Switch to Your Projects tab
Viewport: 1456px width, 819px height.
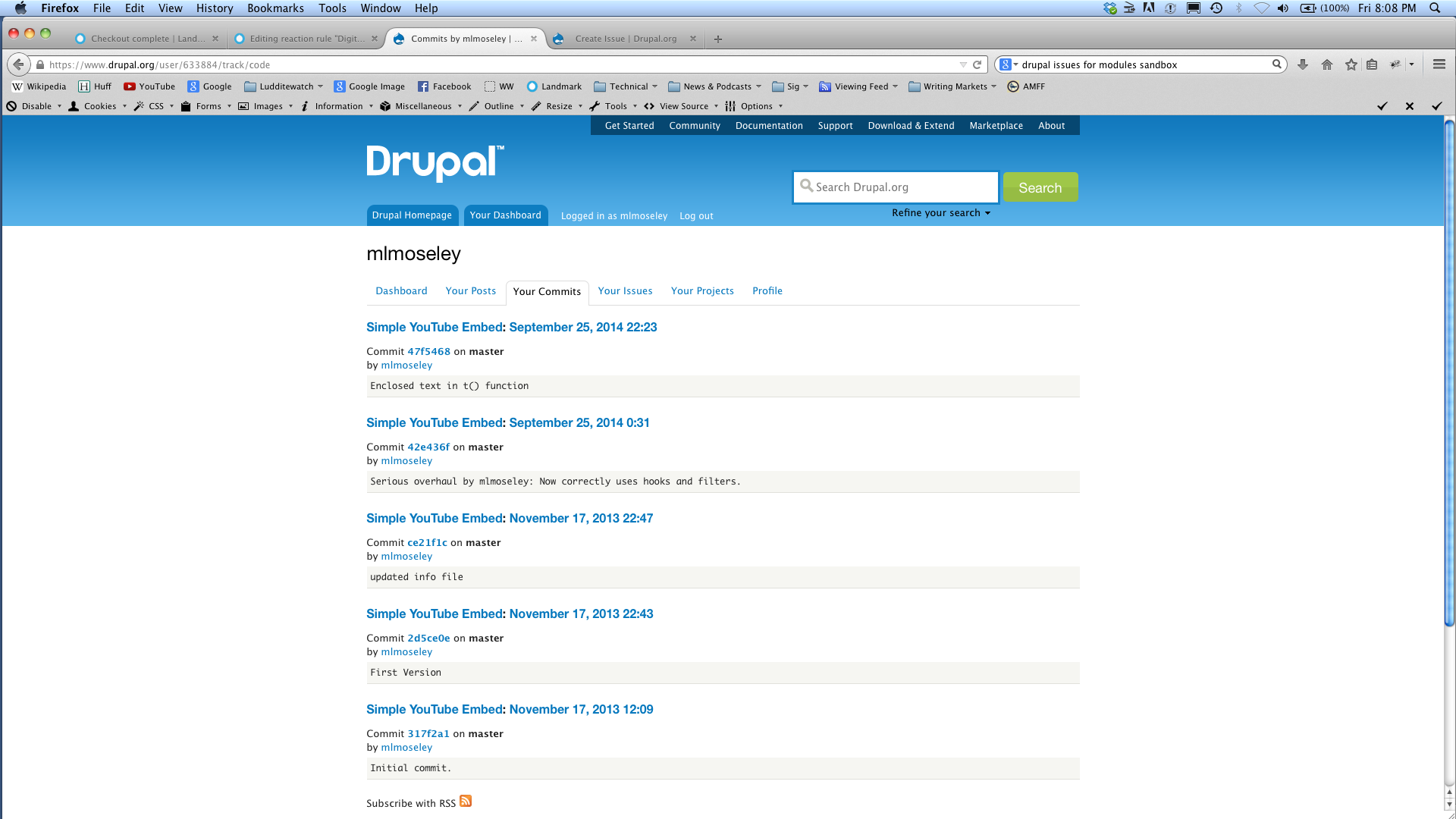pyautogui.click(x=702, y=291)
